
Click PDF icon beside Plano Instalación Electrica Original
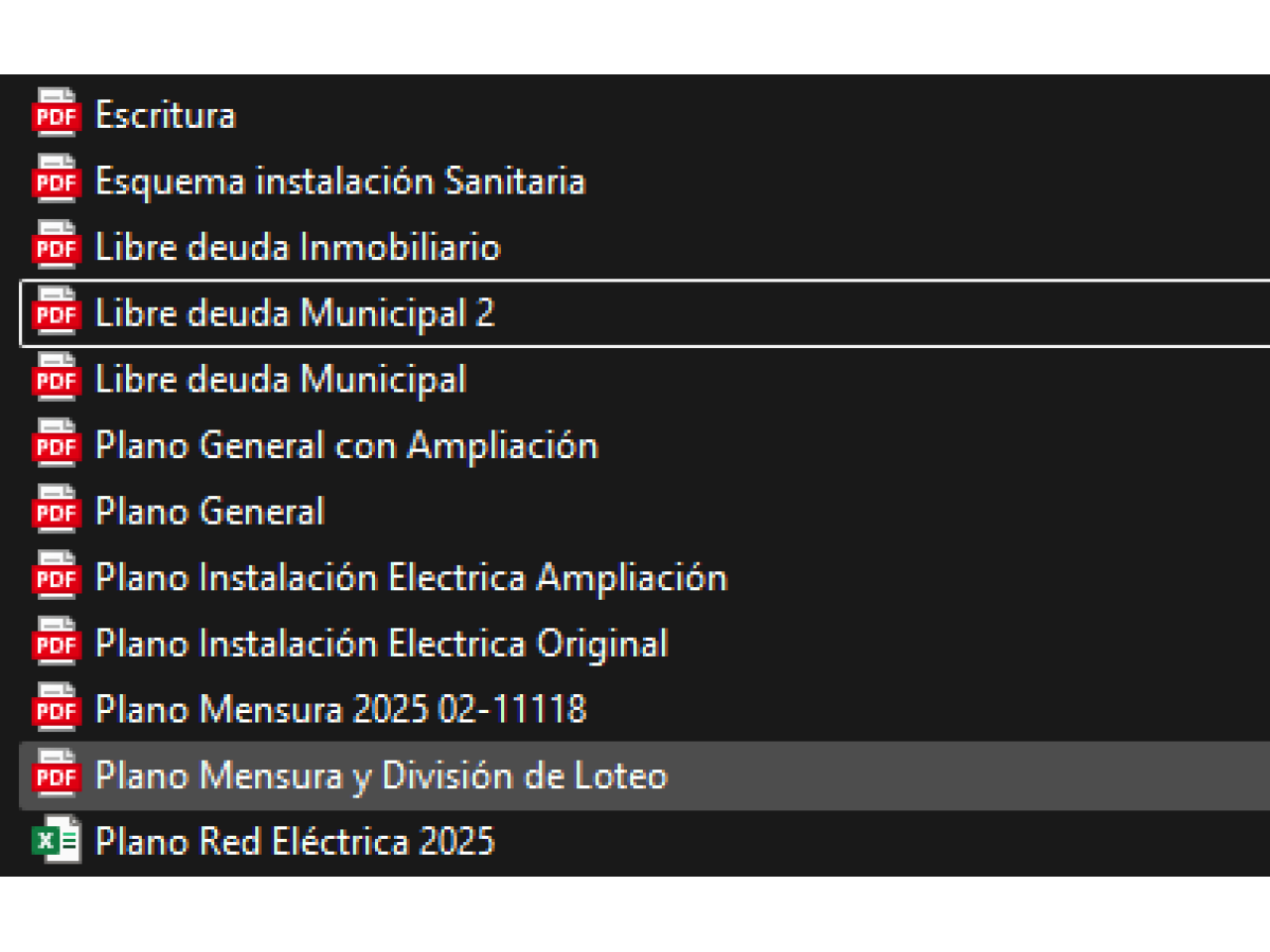pos(56,644)
